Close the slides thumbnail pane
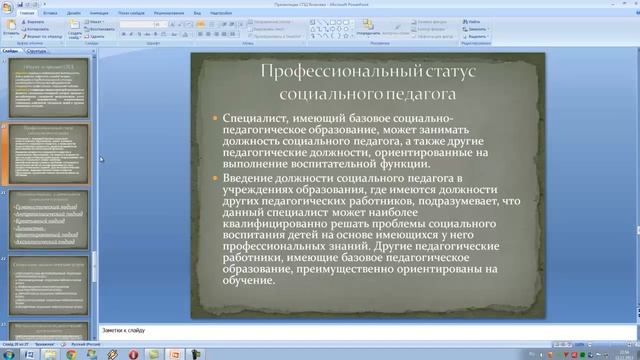The width and height of the screenshot is (640, 360). click(93, 51)
